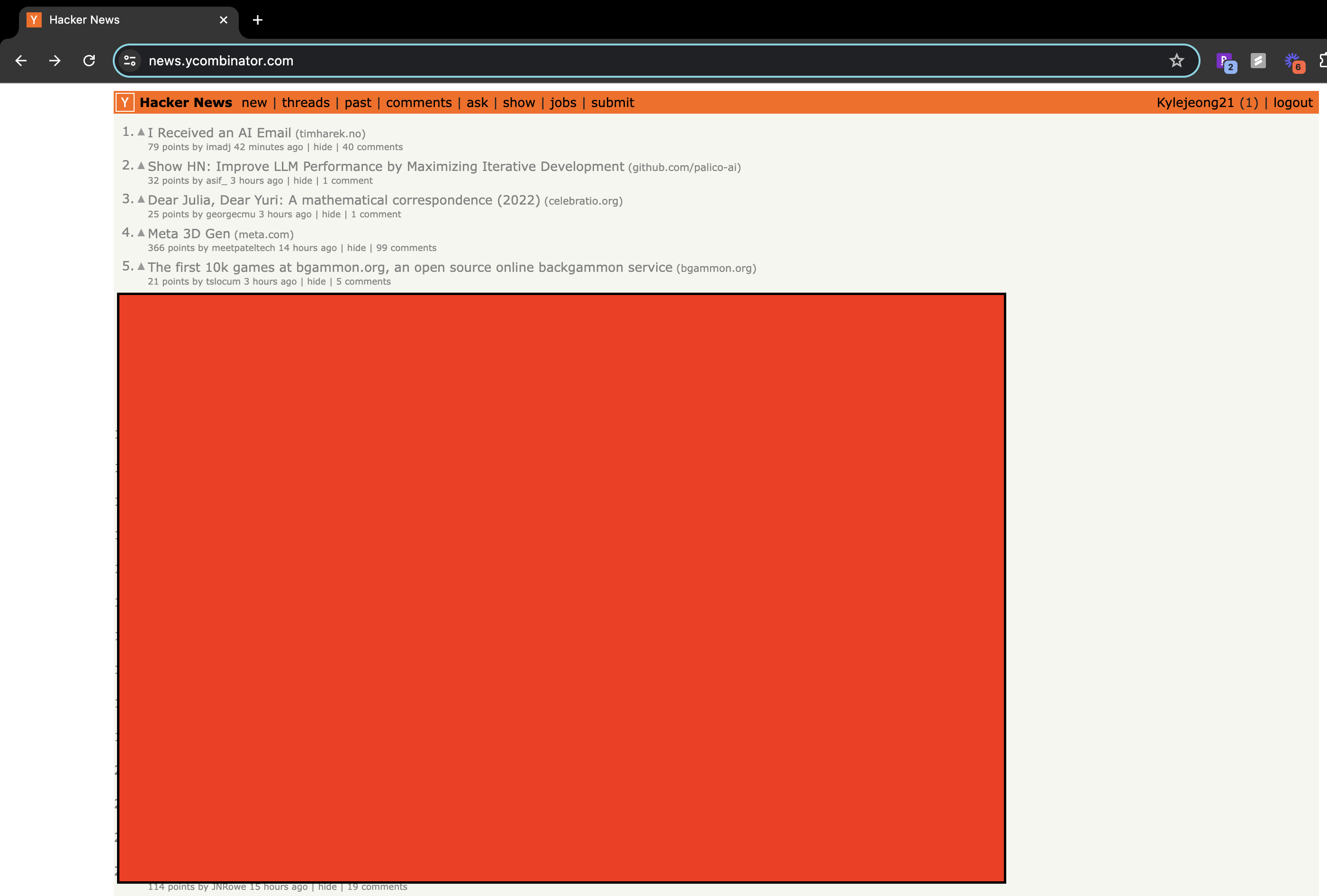Open the site information icon in address bar

click(130, 61)
